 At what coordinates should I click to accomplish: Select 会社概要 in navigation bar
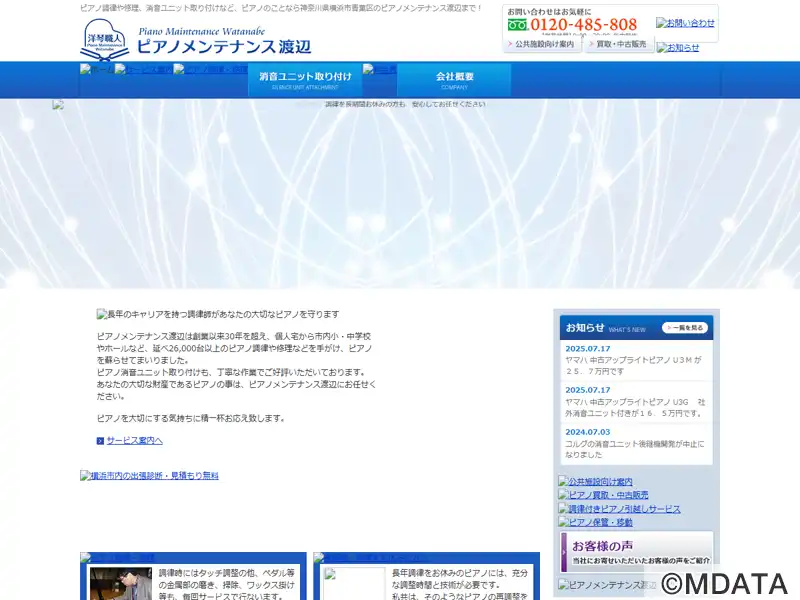tap(454, 79)
